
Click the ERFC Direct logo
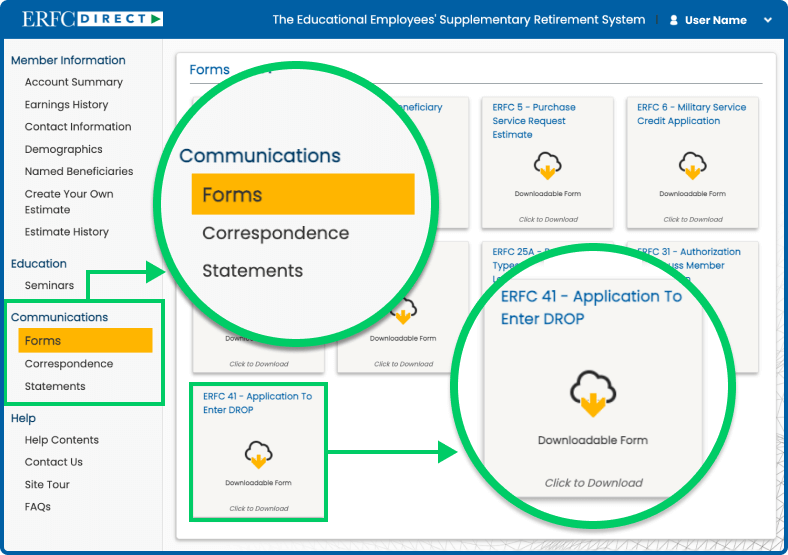pyautogui.click(x=92, y=19)
